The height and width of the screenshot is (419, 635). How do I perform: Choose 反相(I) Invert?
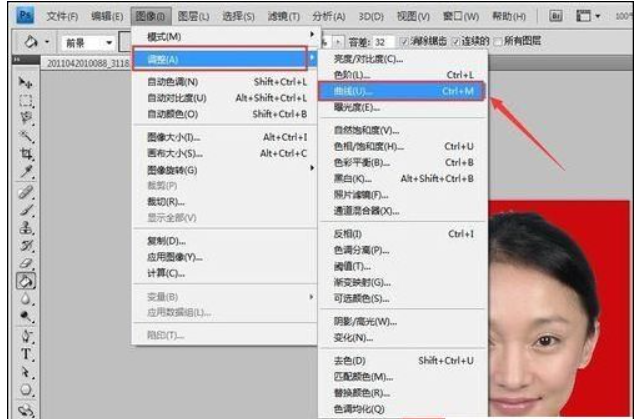coord(404,234)
